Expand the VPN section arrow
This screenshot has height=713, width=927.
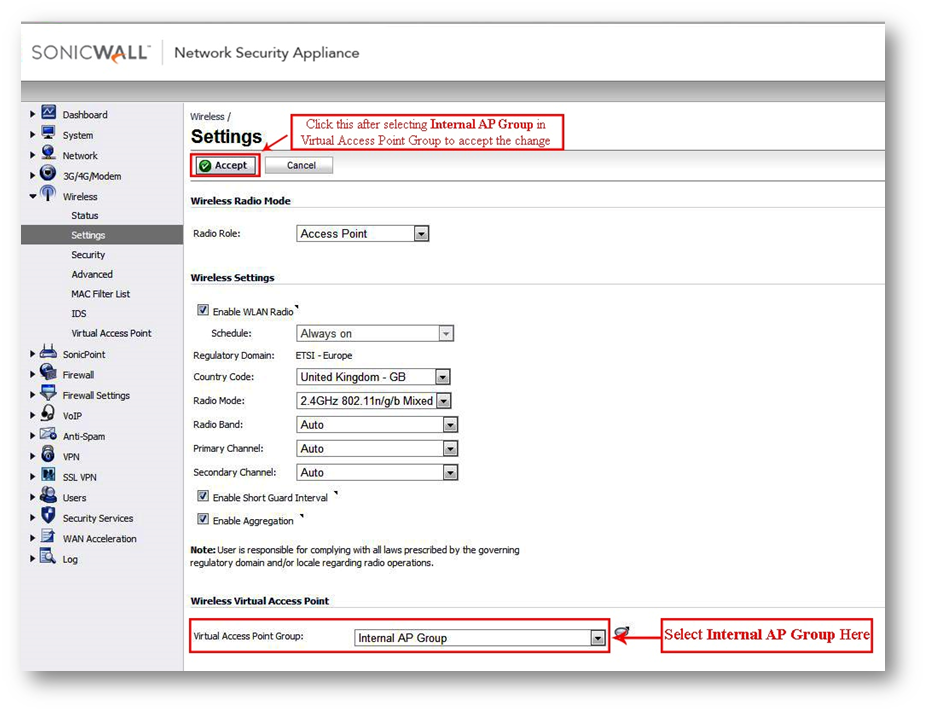click(33, 456)
